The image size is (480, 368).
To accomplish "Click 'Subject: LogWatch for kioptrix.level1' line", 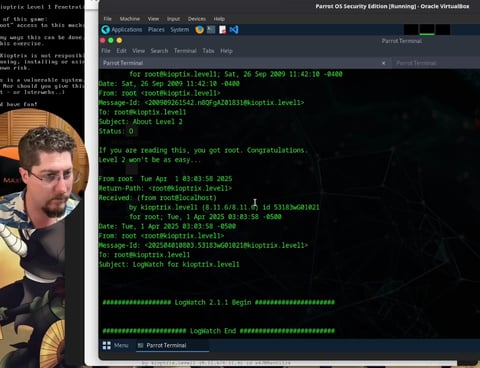I will (169, 265).
